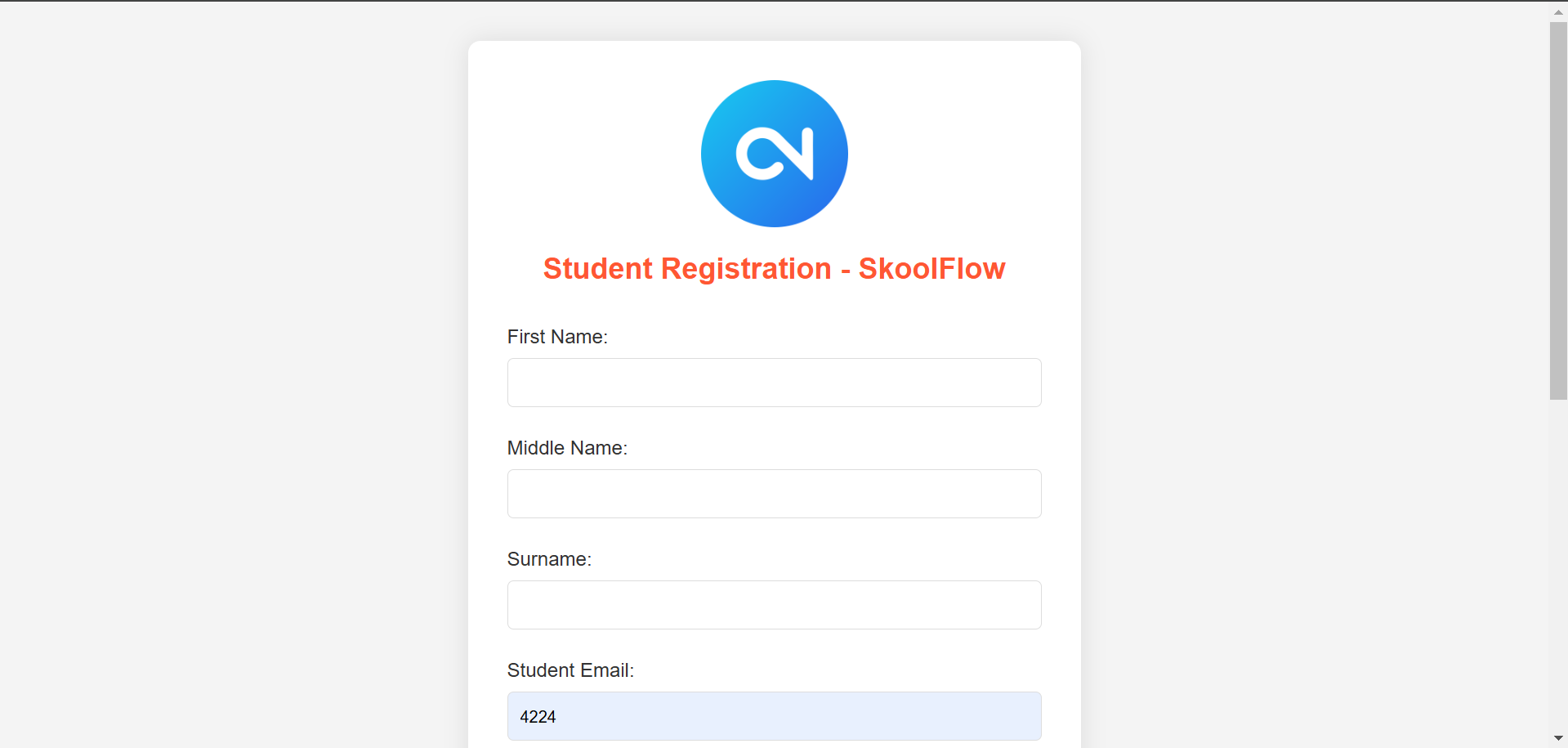Place cursor on the "4224" email text
1568x748 pixels.
(x=538, y=717)
